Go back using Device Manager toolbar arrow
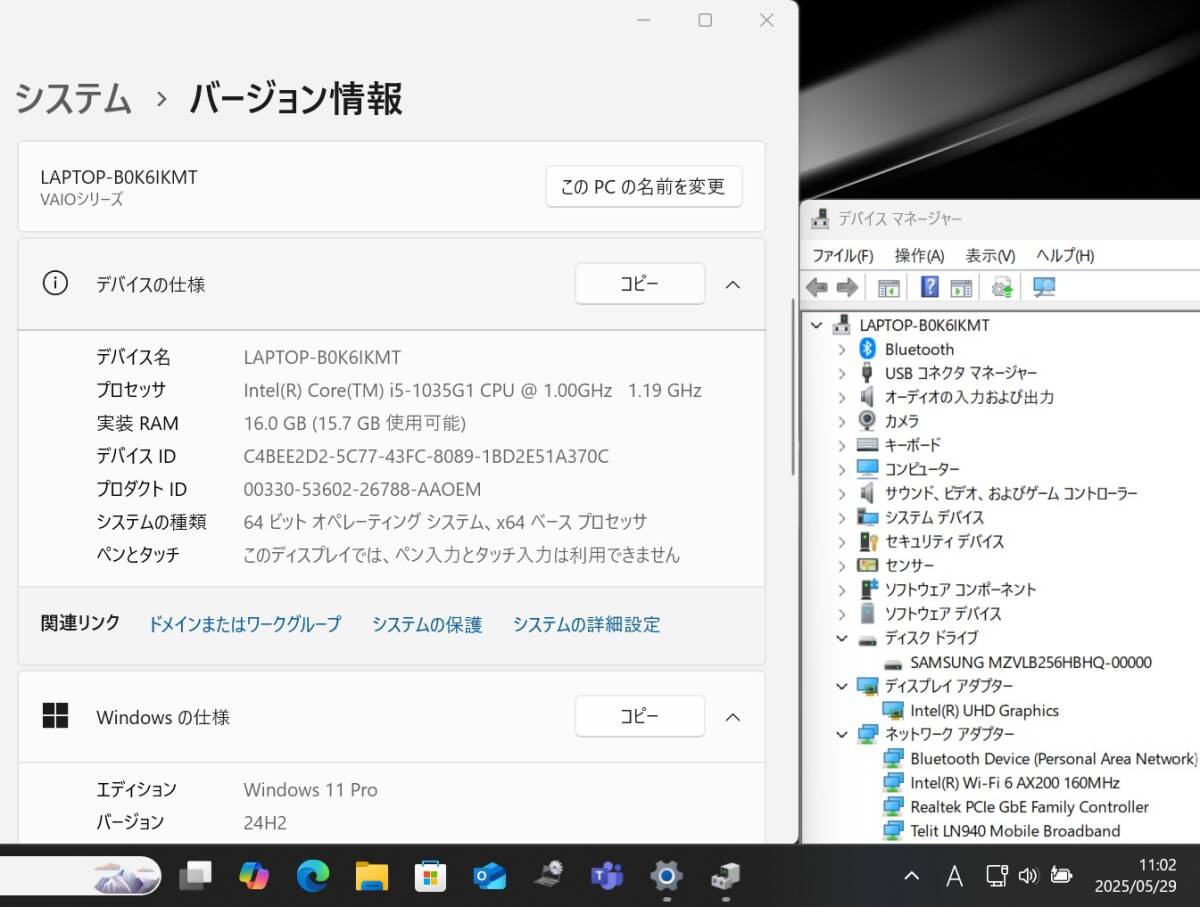 817,288
